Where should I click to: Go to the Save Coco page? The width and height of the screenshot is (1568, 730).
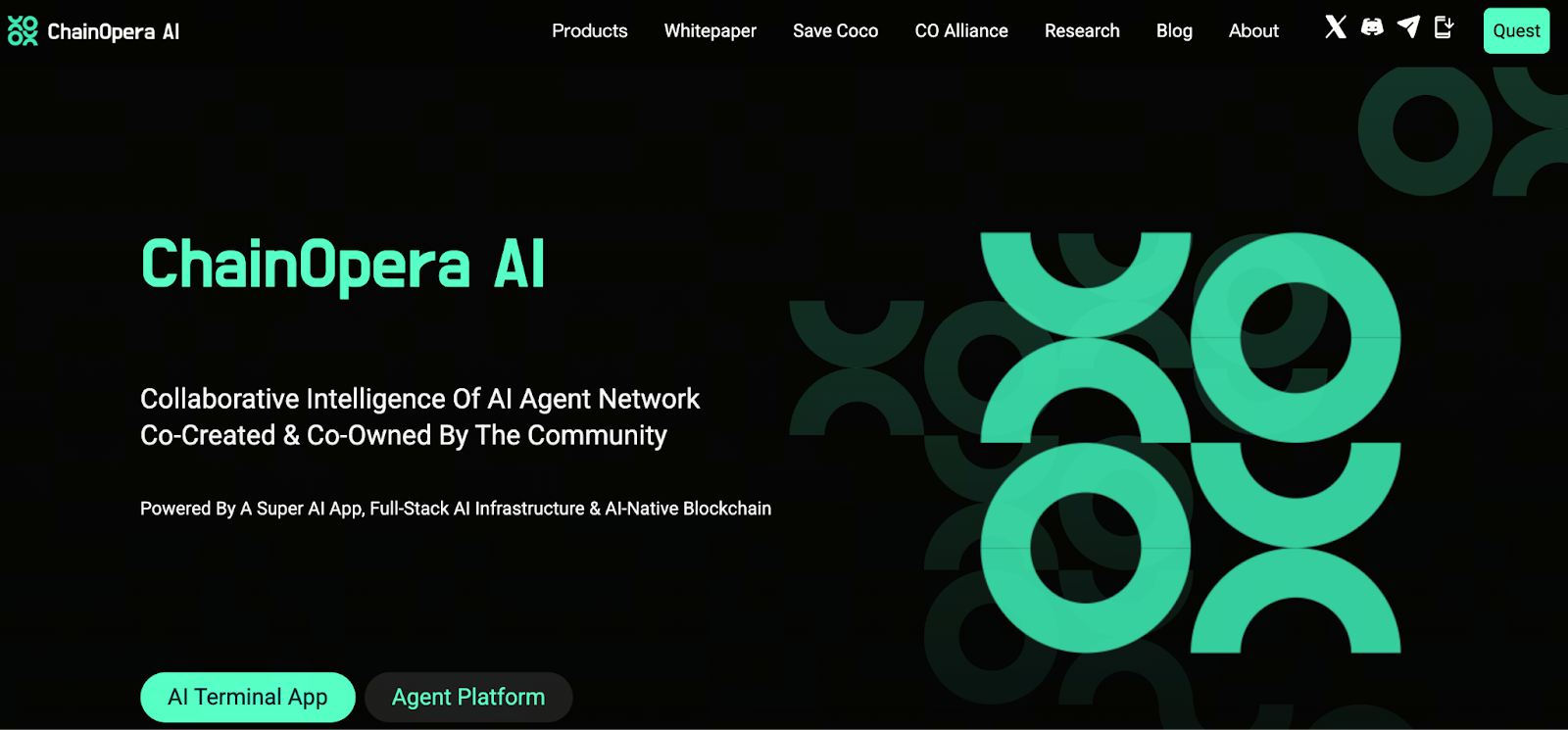tap(835, 30)
